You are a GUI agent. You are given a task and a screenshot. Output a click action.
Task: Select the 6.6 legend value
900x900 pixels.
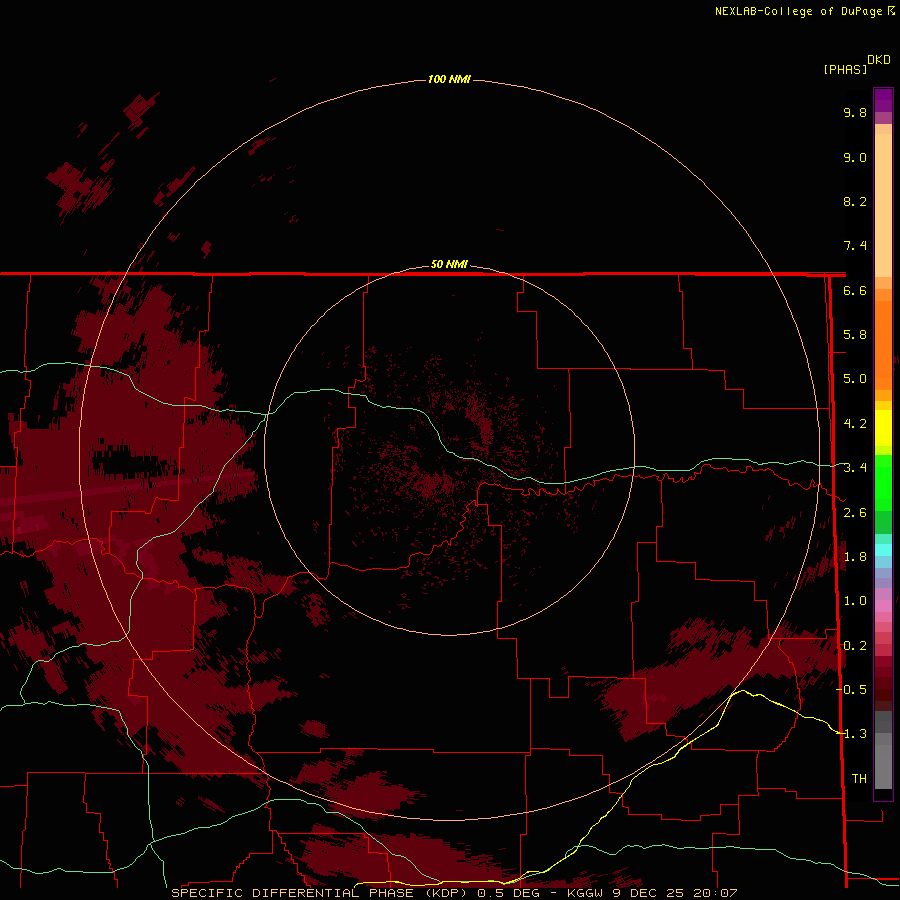click(x=855, y=290)
